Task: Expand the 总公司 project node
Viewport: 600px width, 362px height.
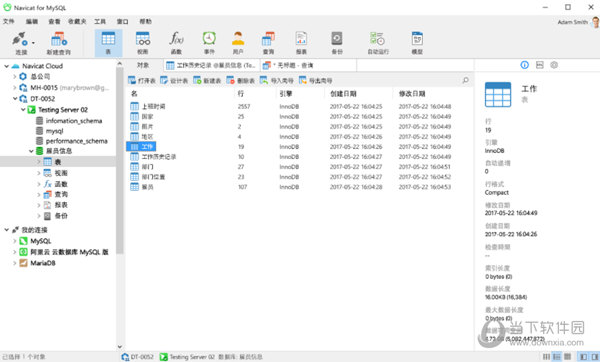Action: [15, 77]
